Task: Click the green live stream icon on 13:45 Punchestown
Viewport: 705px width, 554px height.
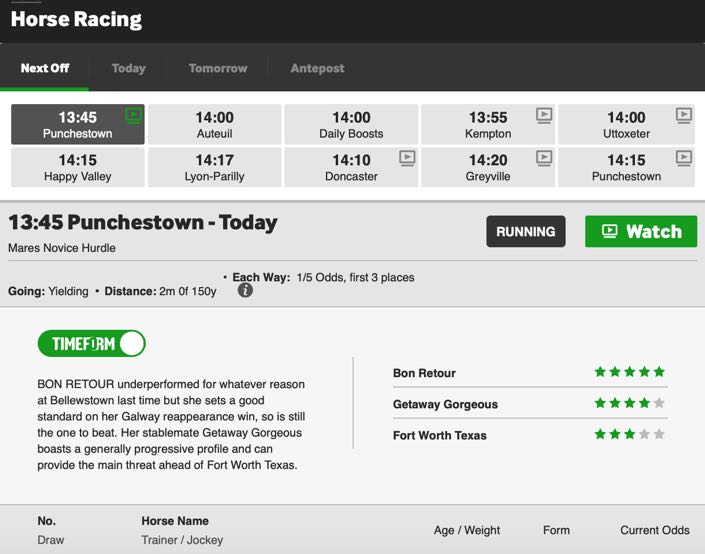Action: (x=134, y=116)
